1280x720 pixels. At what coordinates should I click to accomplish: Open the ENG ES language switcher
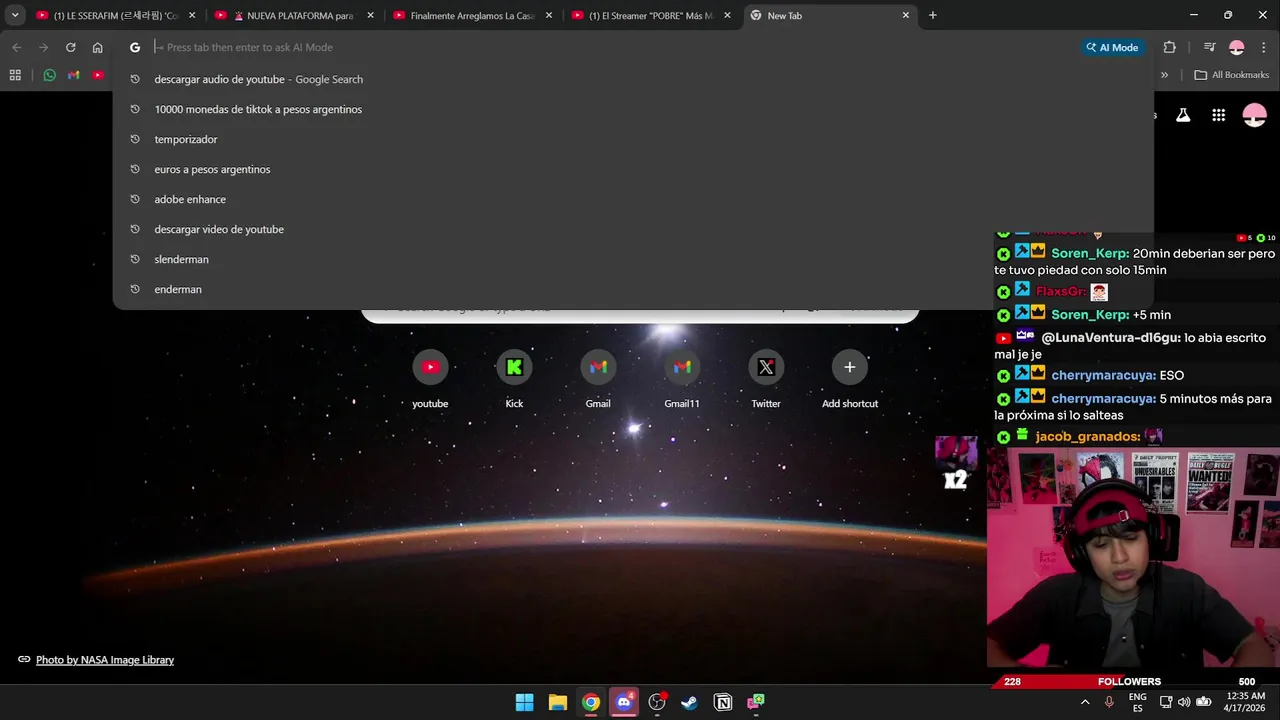[x=1138, y=702]
